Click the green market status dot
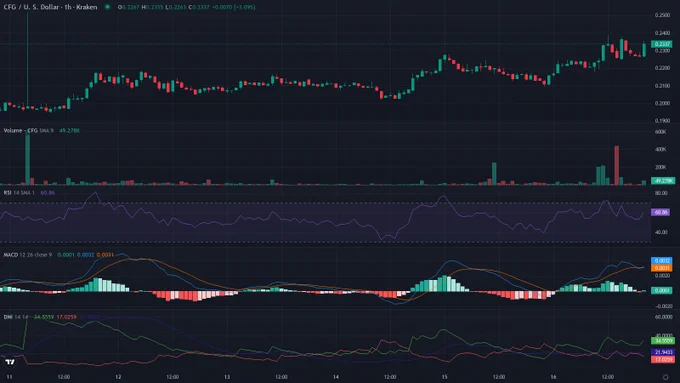Image resolution: width=680 pixels, height=383 pixels. click(x=107, y=7)
